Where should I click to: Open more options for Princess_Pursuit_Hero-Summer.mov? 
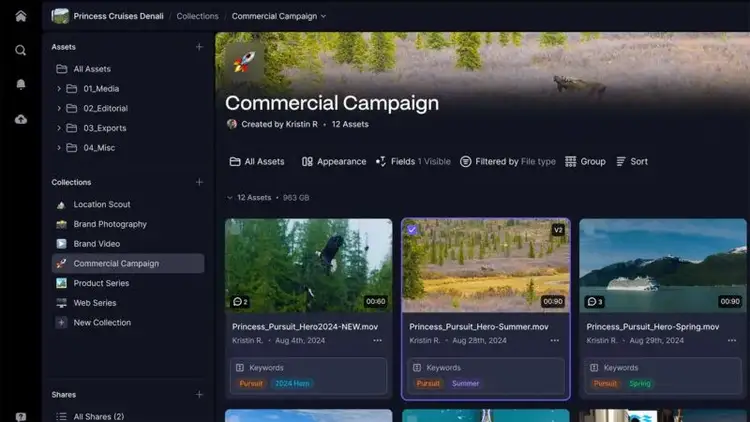pyautogui.click(x=554, y=340)
